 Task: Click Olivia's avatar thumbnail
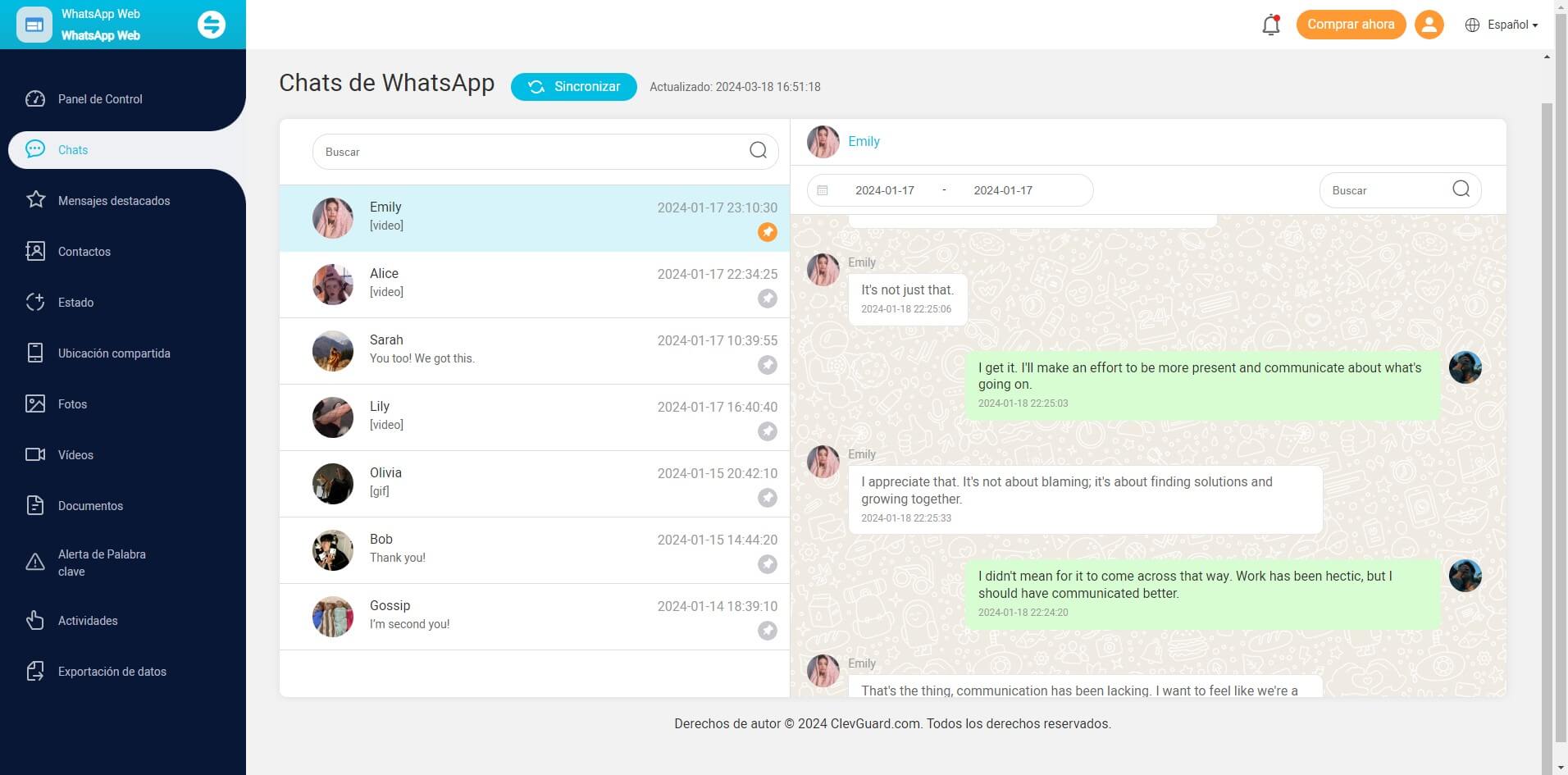(333, 484)
